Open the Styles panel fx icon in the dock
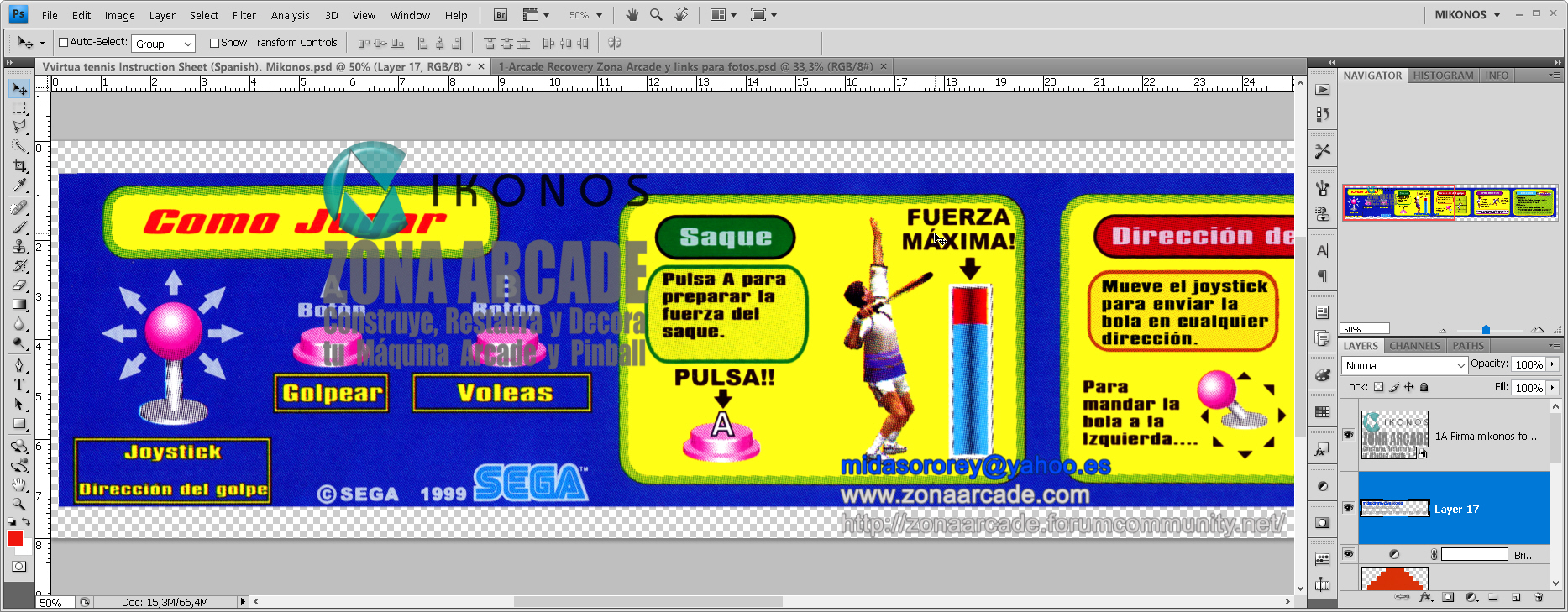Screen dimensions: 1568x612 [1323, 450]
